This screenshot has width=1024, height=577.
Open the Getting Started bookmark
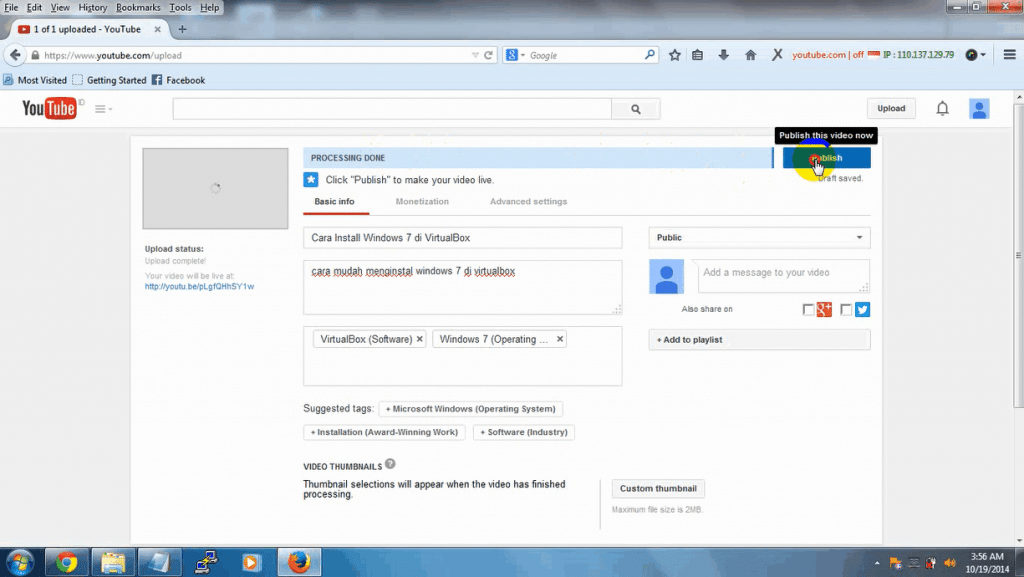pyautogui.click(x=109, y=80)
